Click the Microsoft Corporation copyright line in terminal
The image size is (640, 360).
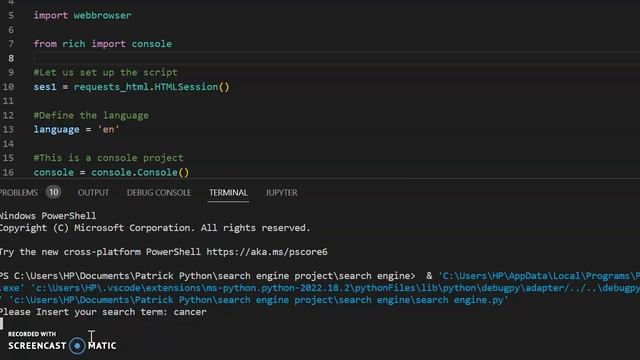[x=155, y=228]
